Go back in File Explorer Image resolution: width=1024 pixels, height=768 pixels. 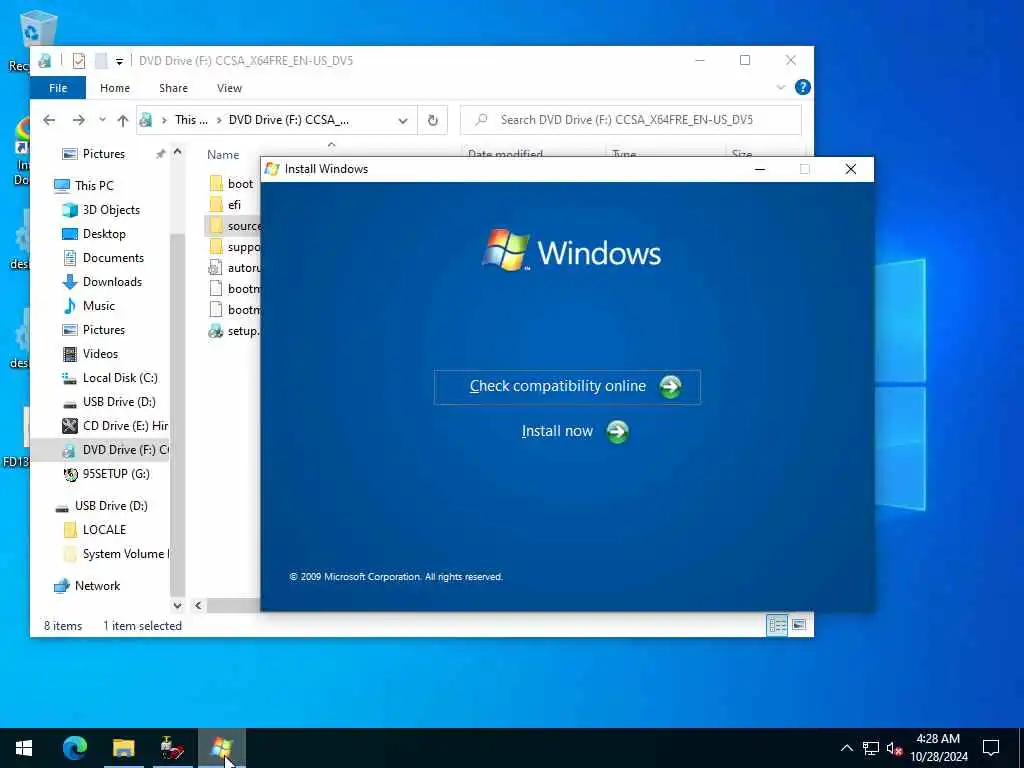click(49, 120)
